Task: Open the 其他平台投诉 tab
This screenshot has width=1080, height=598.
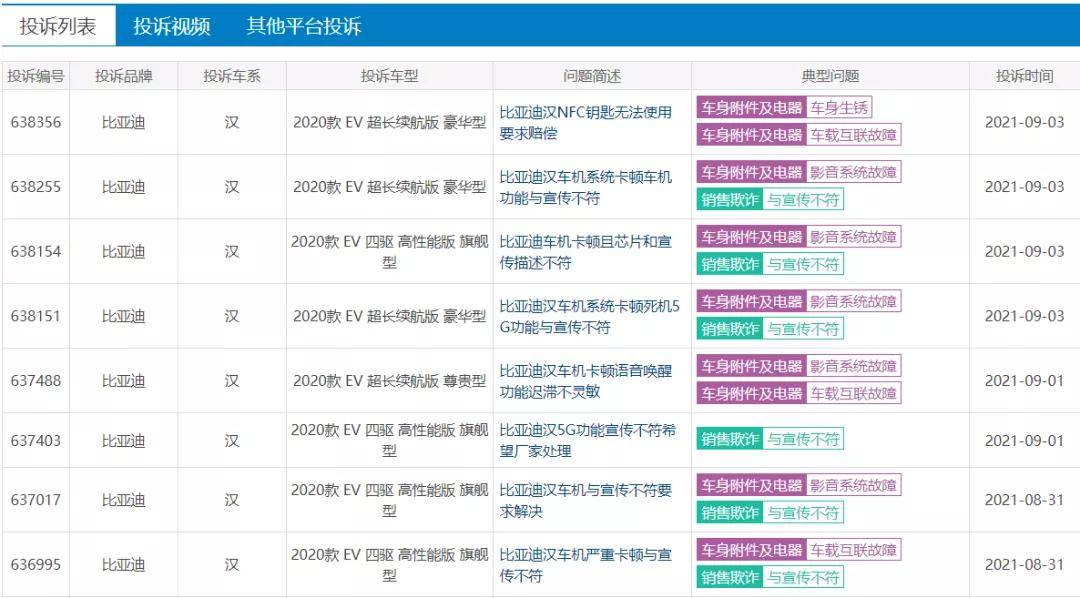Action: [304, 26]
